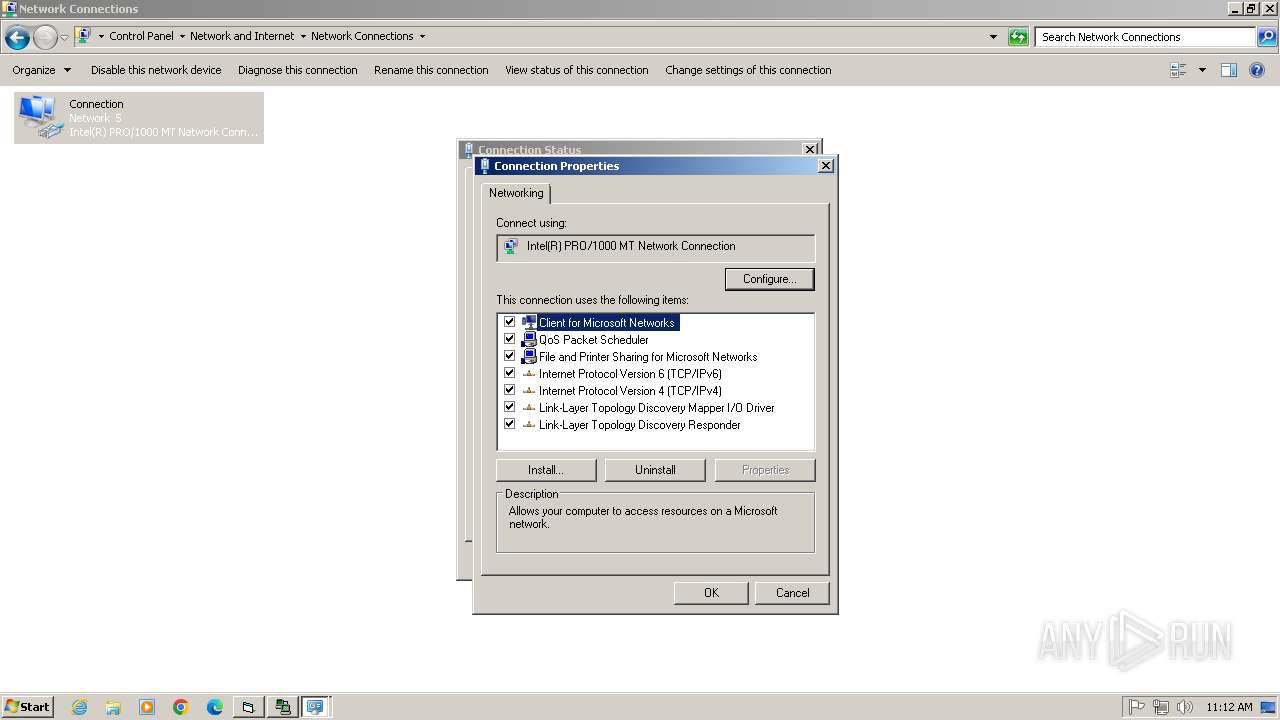Toggle the preview pane icon
Viewport: 1280px width, 720px height.
pyautogui.click(x=1229, y=70)
